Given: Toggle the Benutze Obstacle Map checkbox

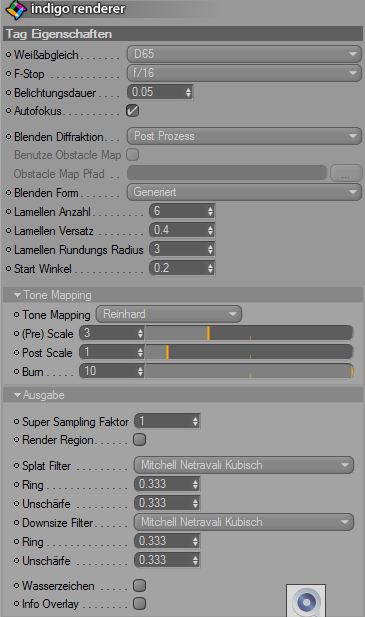Looking at the screenshot, I should (x=133, y=155).
